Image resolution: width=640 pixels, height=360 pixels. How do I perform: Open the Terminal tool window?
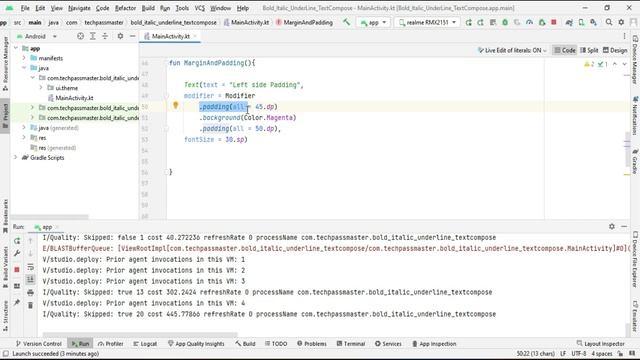(x=351, y=344)
